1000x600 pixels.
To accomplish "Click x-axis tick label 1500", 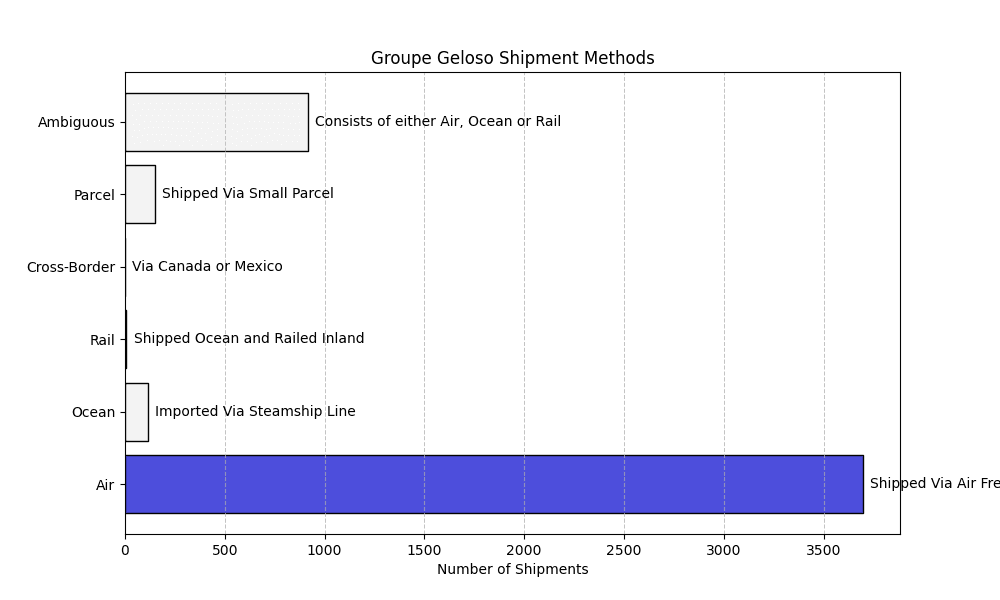I will [425, 550].
